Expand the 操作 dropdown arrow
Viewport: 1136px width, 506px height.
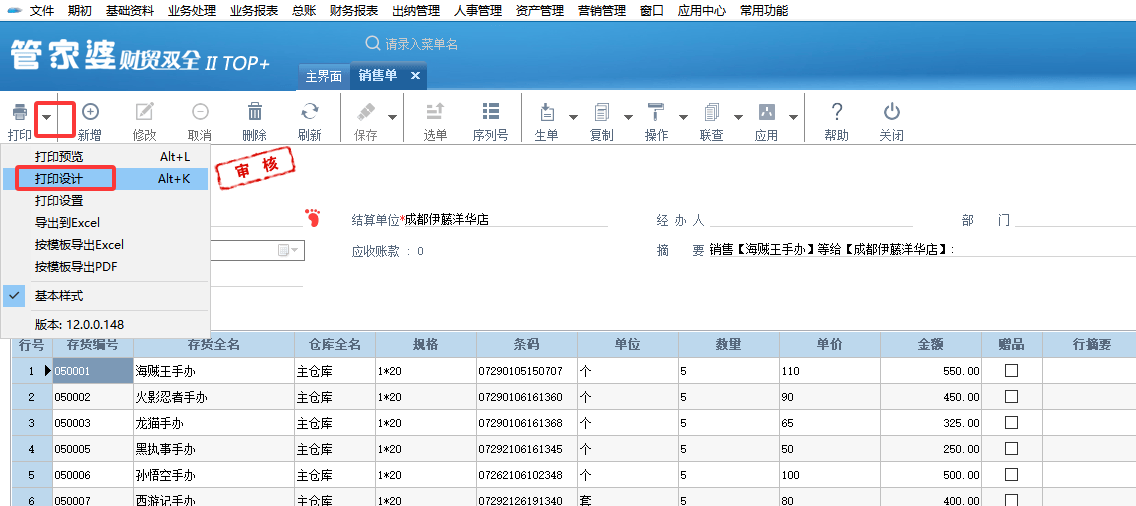click(x=683, y=117)
